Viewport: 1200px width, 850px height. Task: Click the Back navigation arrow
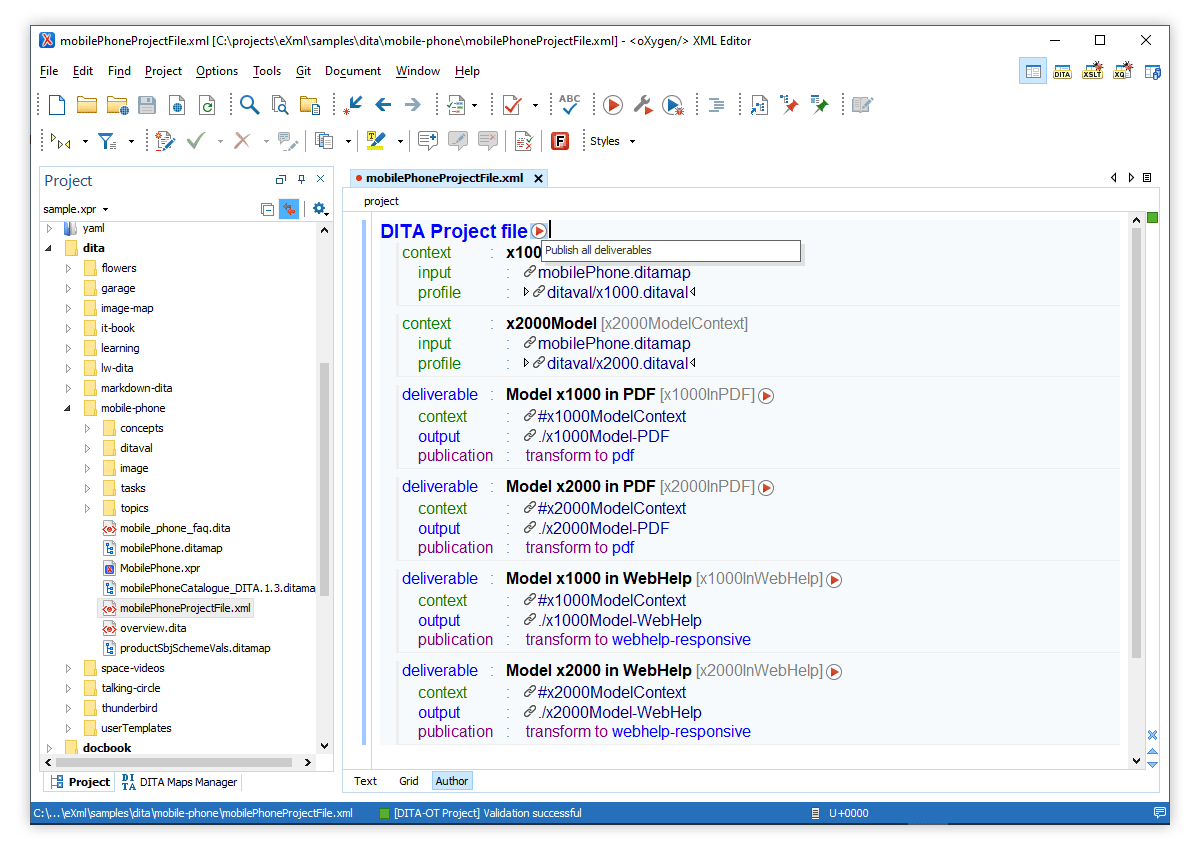[x=382, y=105]
